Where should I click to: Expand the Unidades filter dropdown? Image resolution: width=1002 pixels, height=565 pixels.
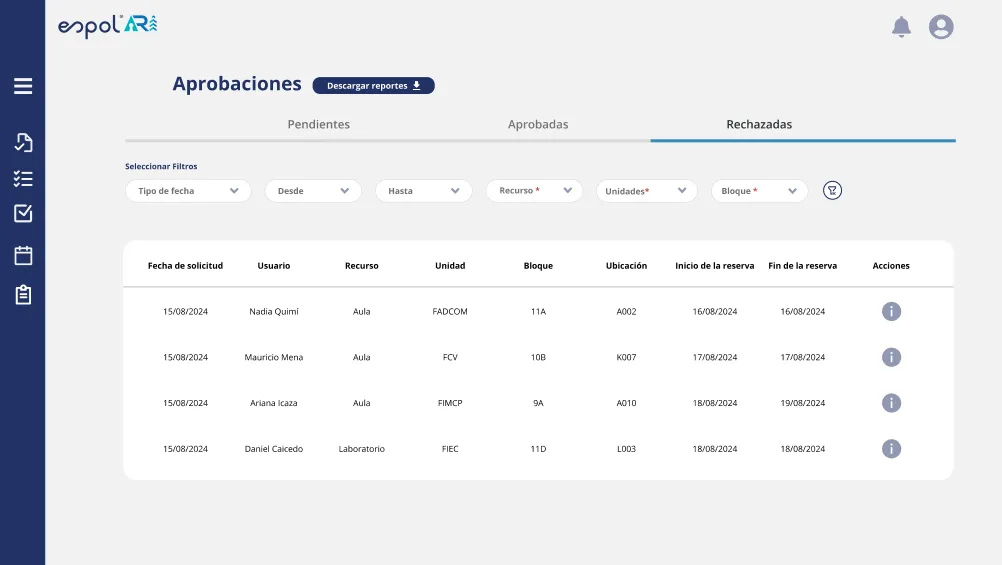pyautogui.click(x=647, y=191)
